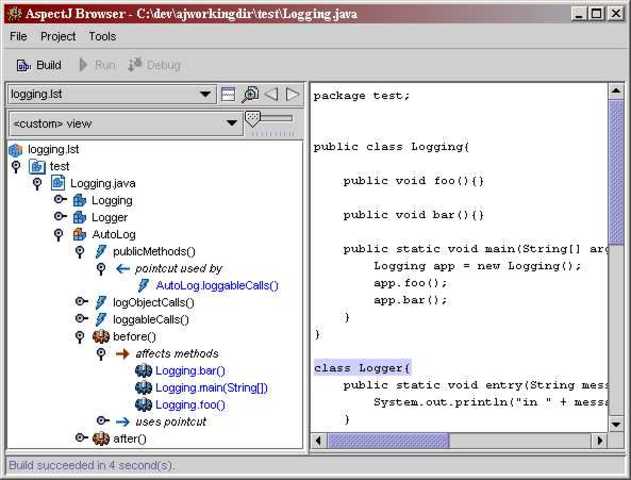The height and width of the screenshot is (480, 631).
Task: Open the logging.lst configuration dropdown
Action: [111, 94]
